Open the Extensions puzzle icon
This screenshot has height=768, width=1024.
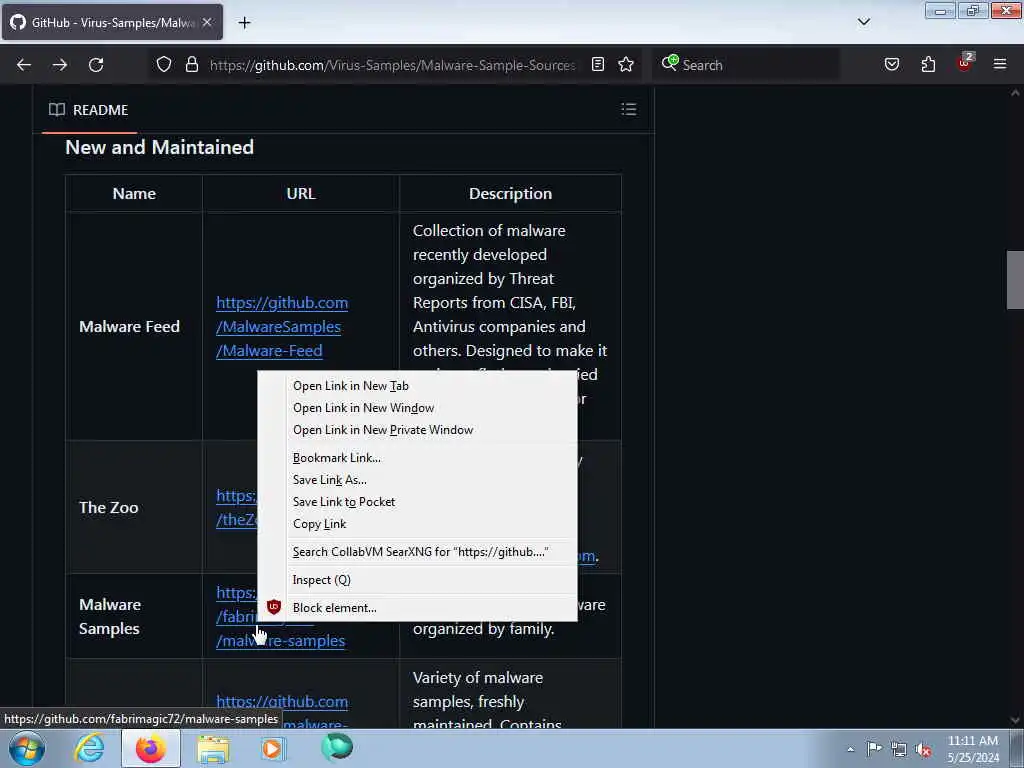tap(928, 64)
